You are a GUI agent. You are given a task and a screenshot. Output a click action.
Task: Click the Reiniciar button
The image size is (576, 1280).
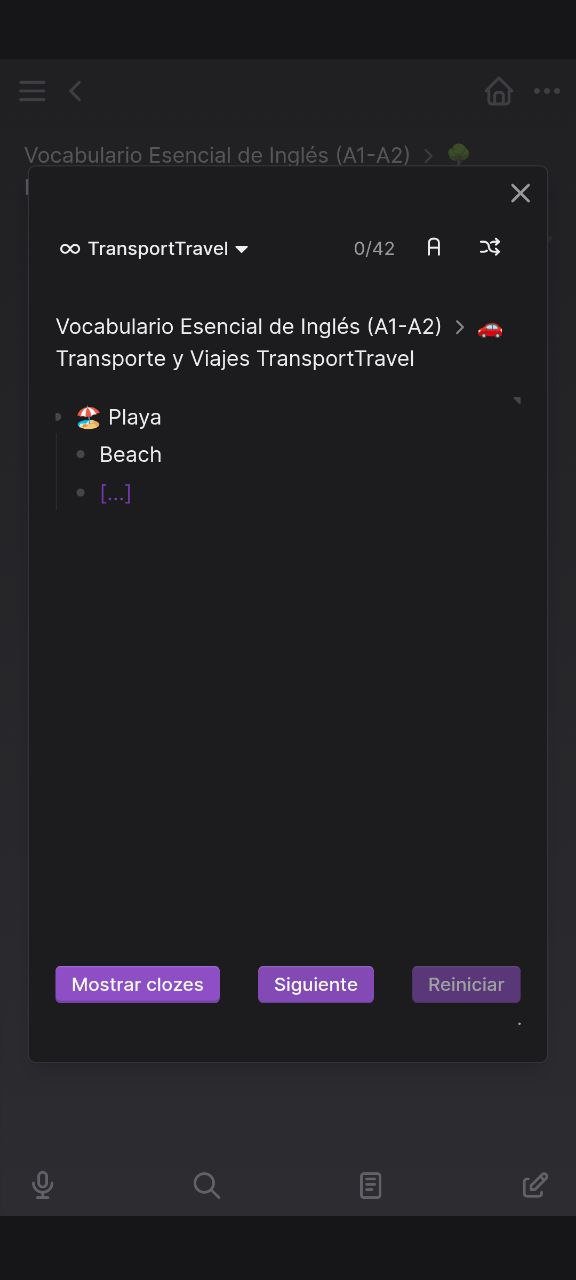pos(466,984)
